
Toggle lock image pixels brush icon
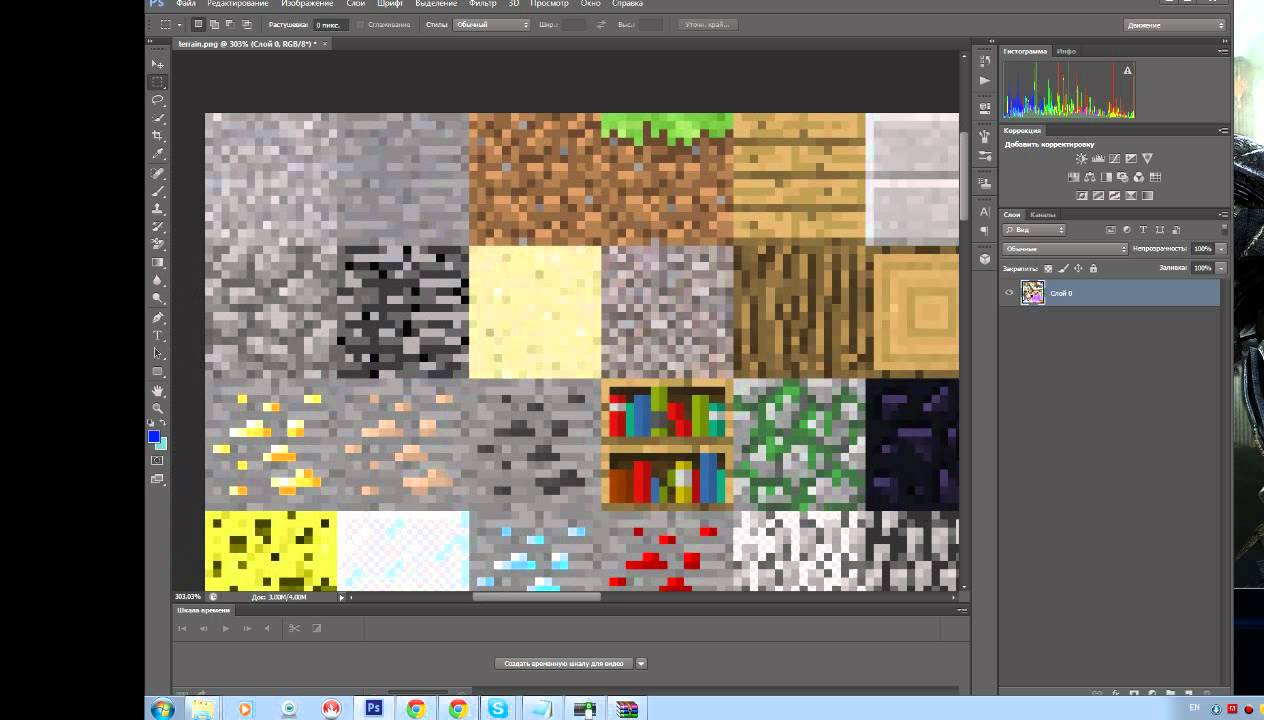(1063, 268)
